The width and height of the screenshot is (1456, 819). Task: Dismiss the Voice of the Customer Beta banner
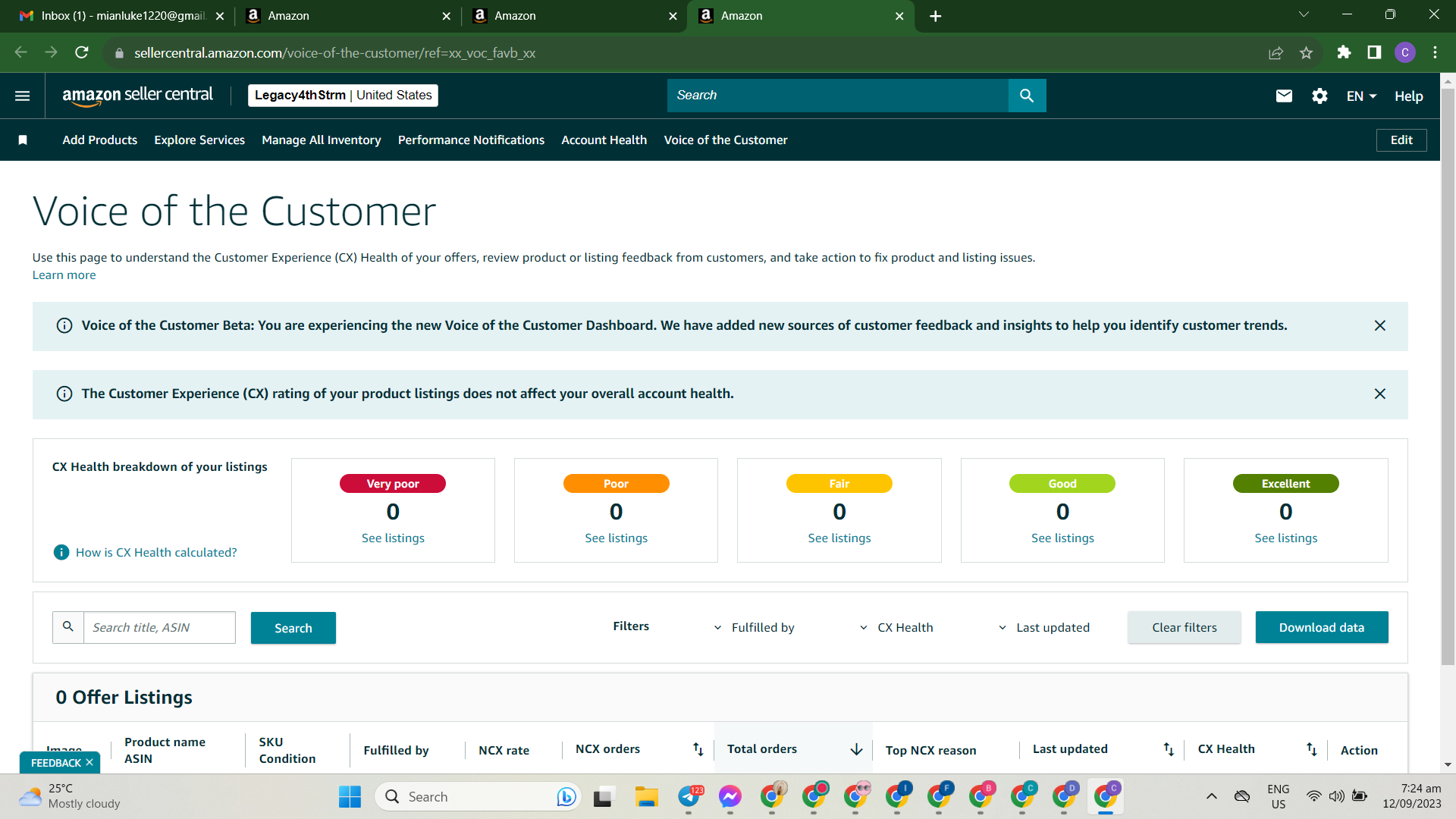(1380, 325)
